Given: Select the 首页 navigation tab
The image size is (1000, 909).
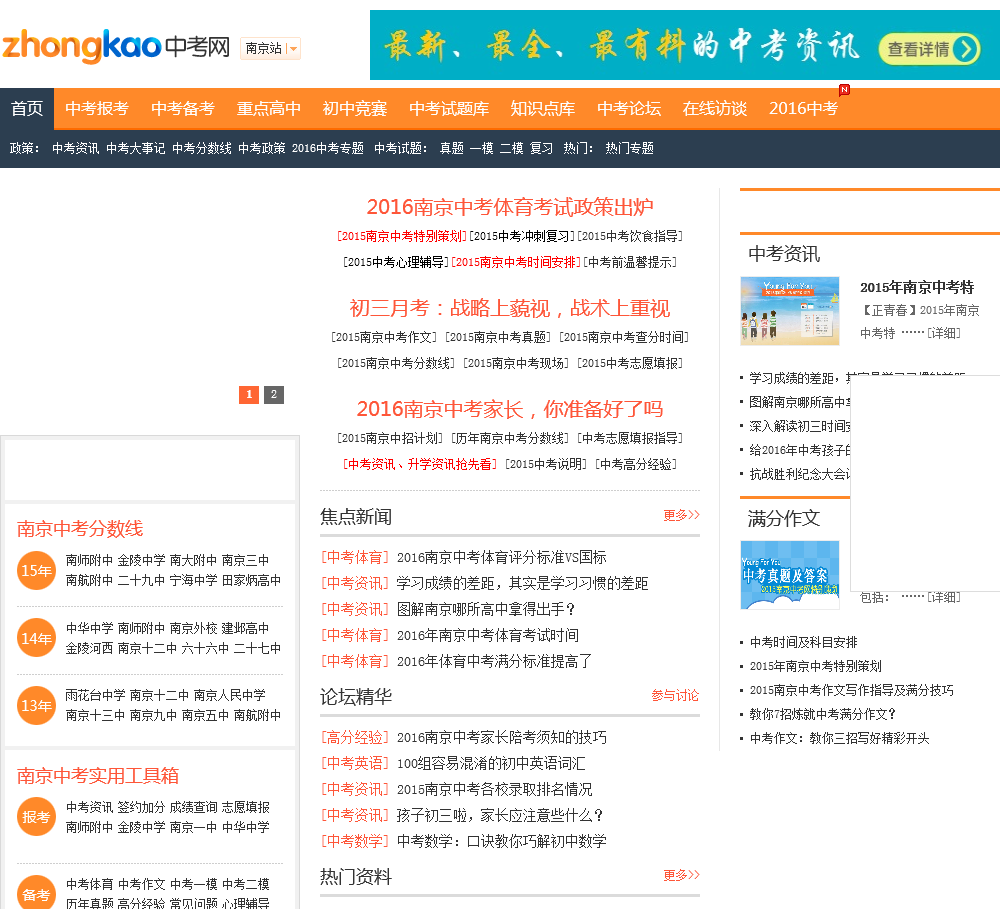Looking at the screenshot, I should [27, 108].
